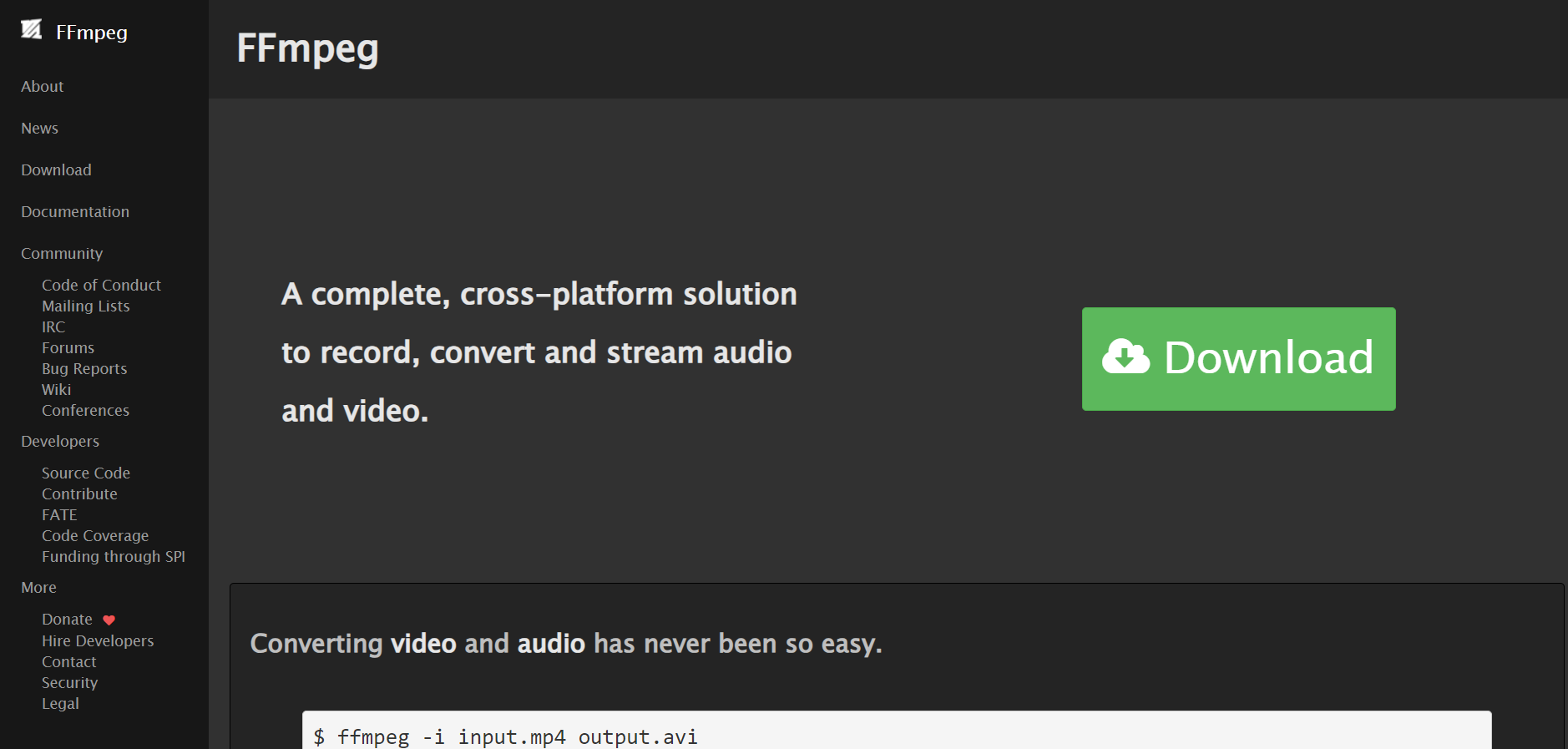1568x749 pixels.
Task: Open the About page
Action: point(43,87)
